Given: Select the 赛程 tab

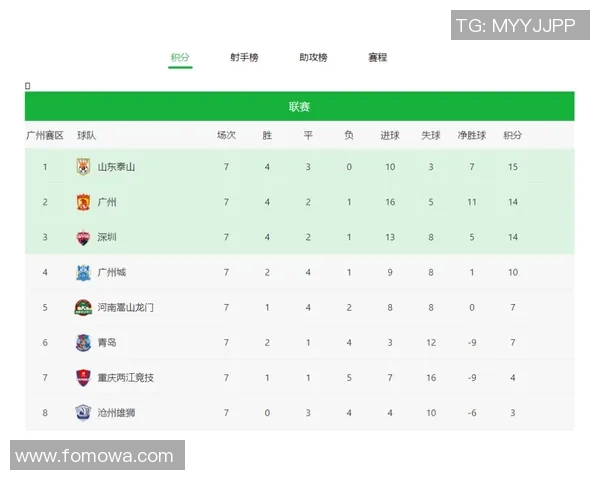Looking at the screenshot, I should click(x=377, y=58).
